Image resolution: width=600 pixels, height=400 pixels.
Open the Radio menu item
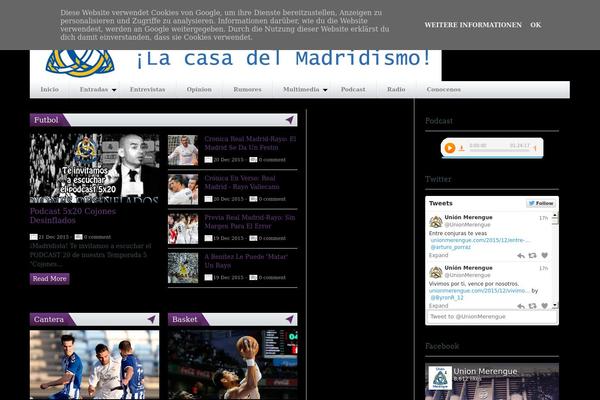coord(396,90)
